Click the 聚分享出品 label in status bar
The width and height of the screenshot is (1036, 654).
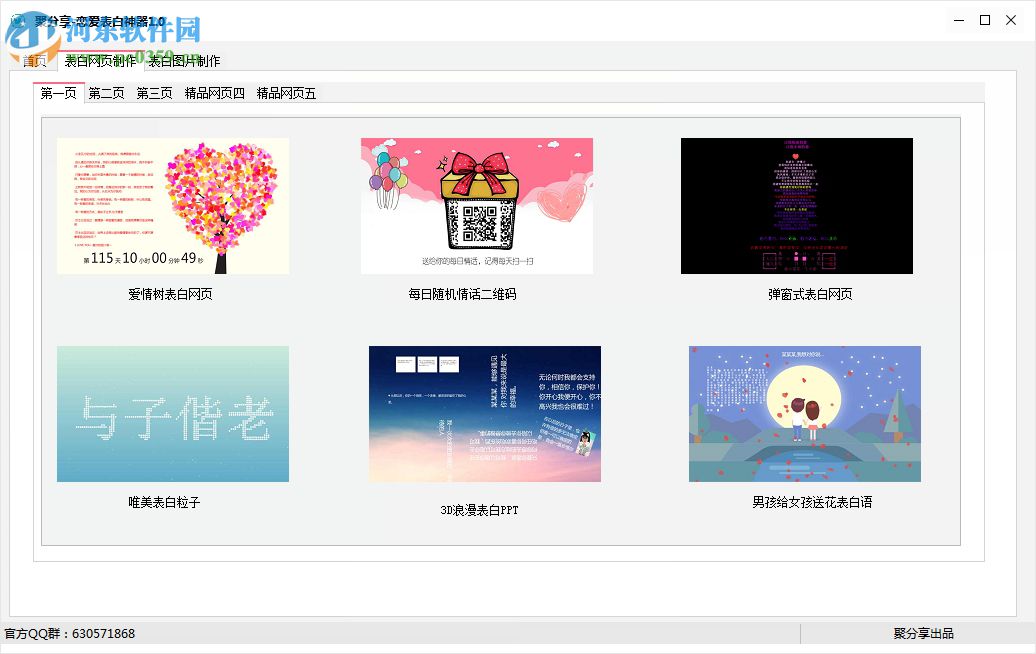[x=923, y=632]
